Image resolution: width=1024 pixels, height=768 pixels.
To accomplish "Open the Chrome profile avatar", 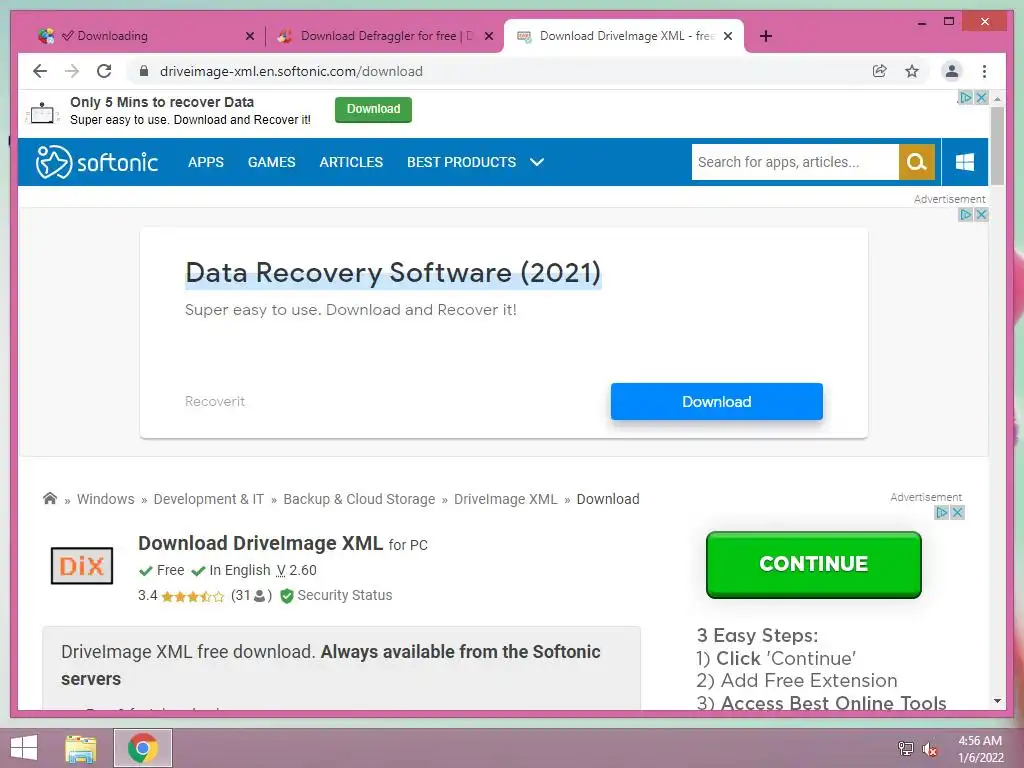I will [952, 71].
